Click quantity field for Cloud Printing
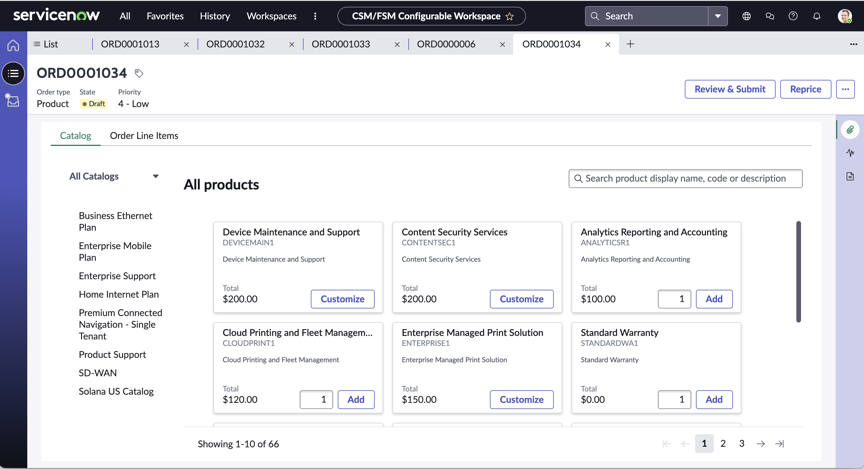864x469 pixels. 316,400
